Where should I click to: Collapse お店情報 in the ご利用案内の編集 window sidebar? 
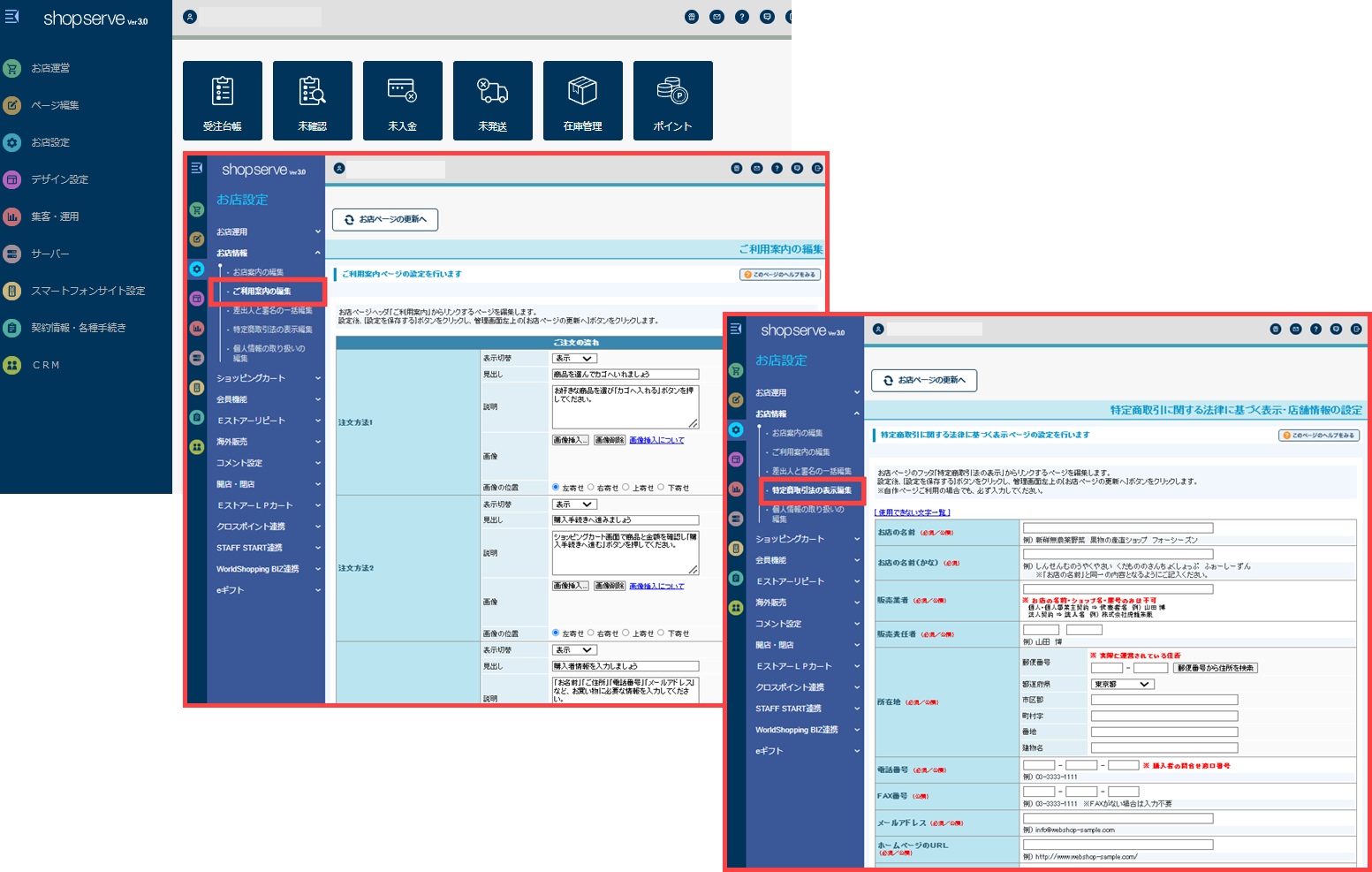click(267, 253)
